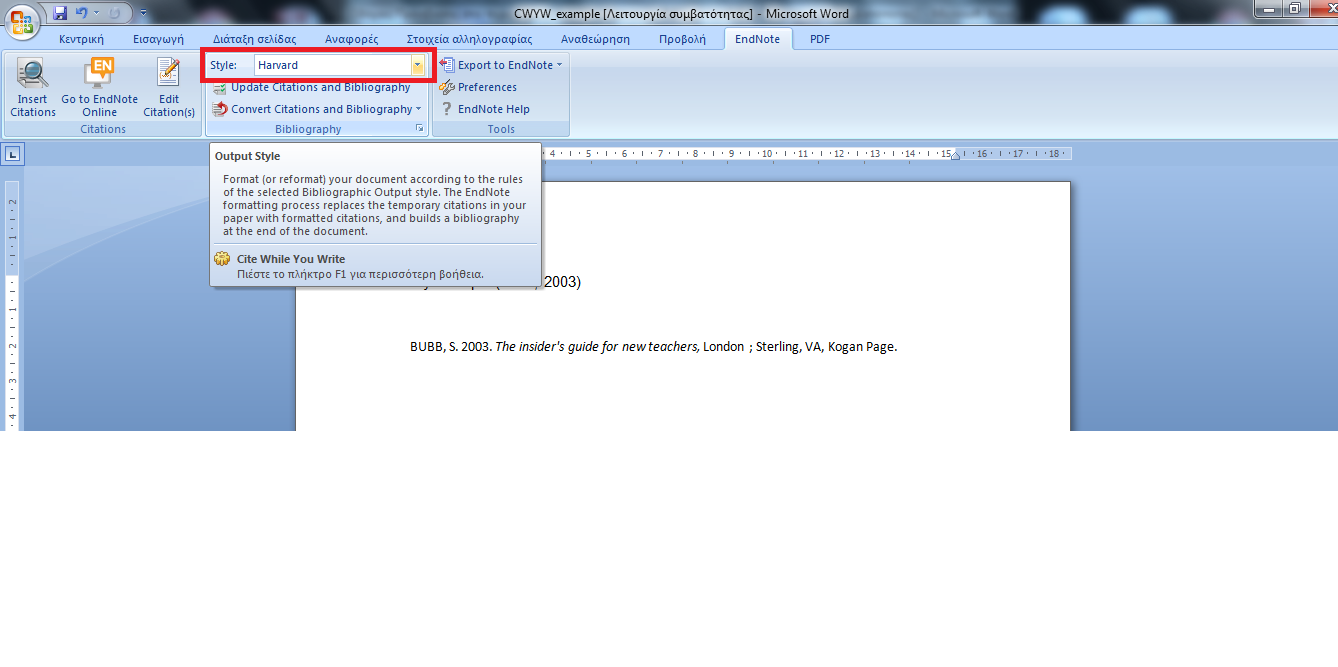Switch to the Προβολή tab
The width and height of the screenshot is (1338, 667).
[684, 39]
